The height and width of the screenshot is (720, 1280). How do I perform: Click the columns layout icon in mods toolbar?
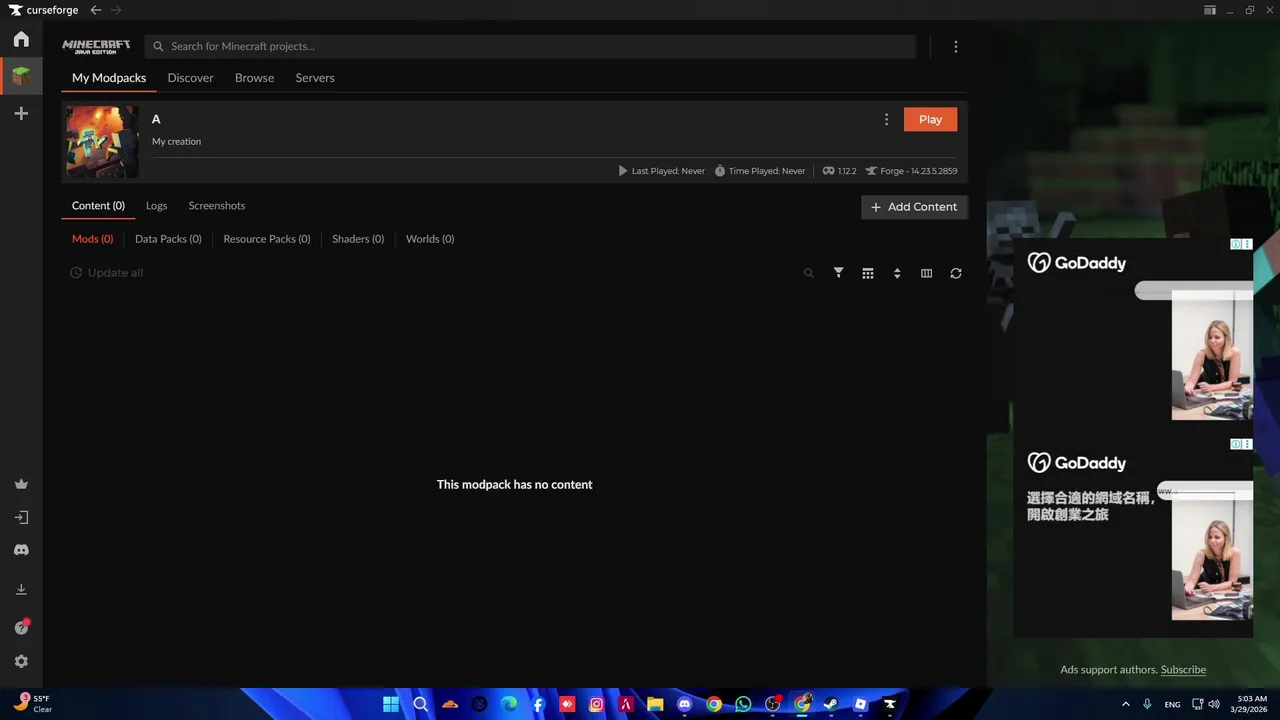coord(926,273)
